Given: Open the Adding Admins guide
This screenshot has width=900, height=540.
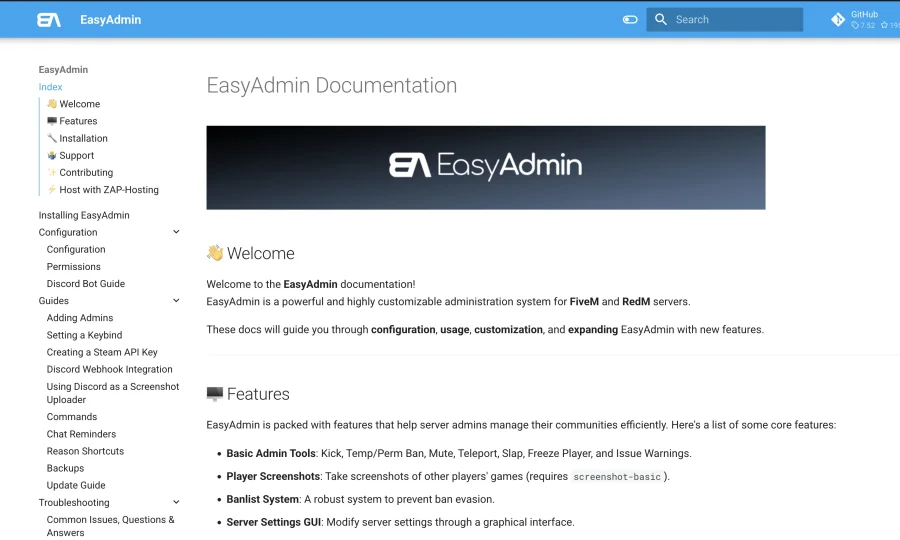Looking at the screenshot, I should 80,318.
